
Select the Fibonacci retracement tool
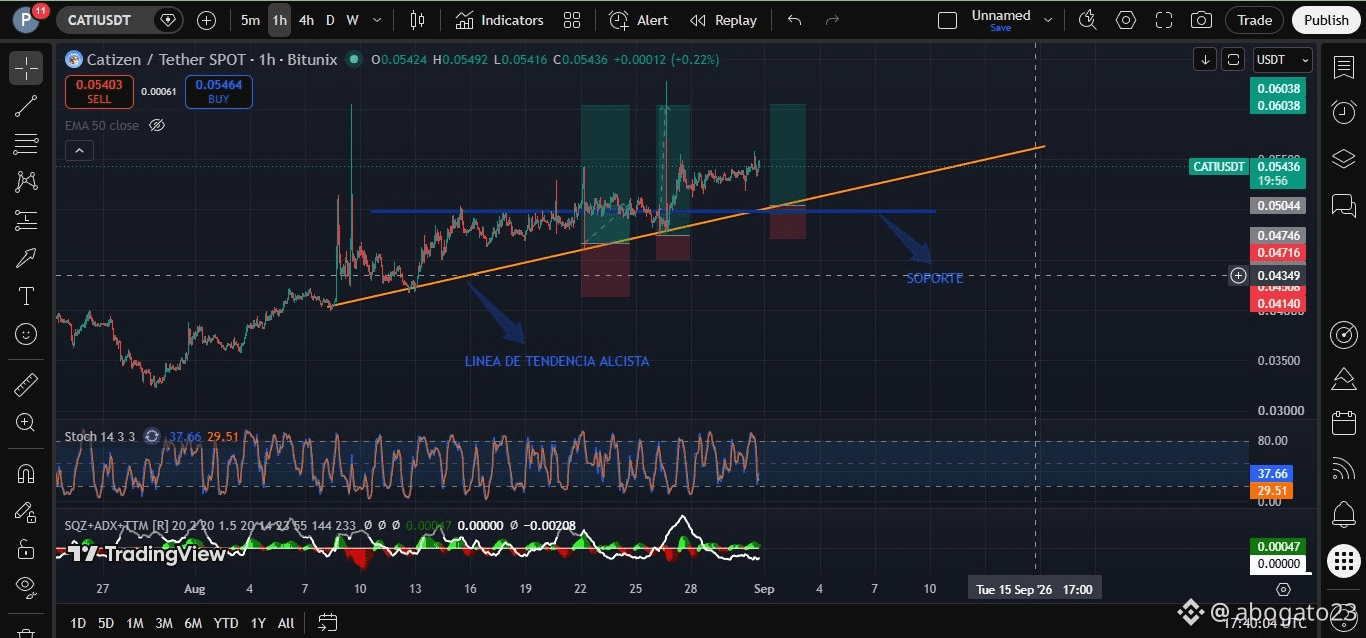(26, 144)
